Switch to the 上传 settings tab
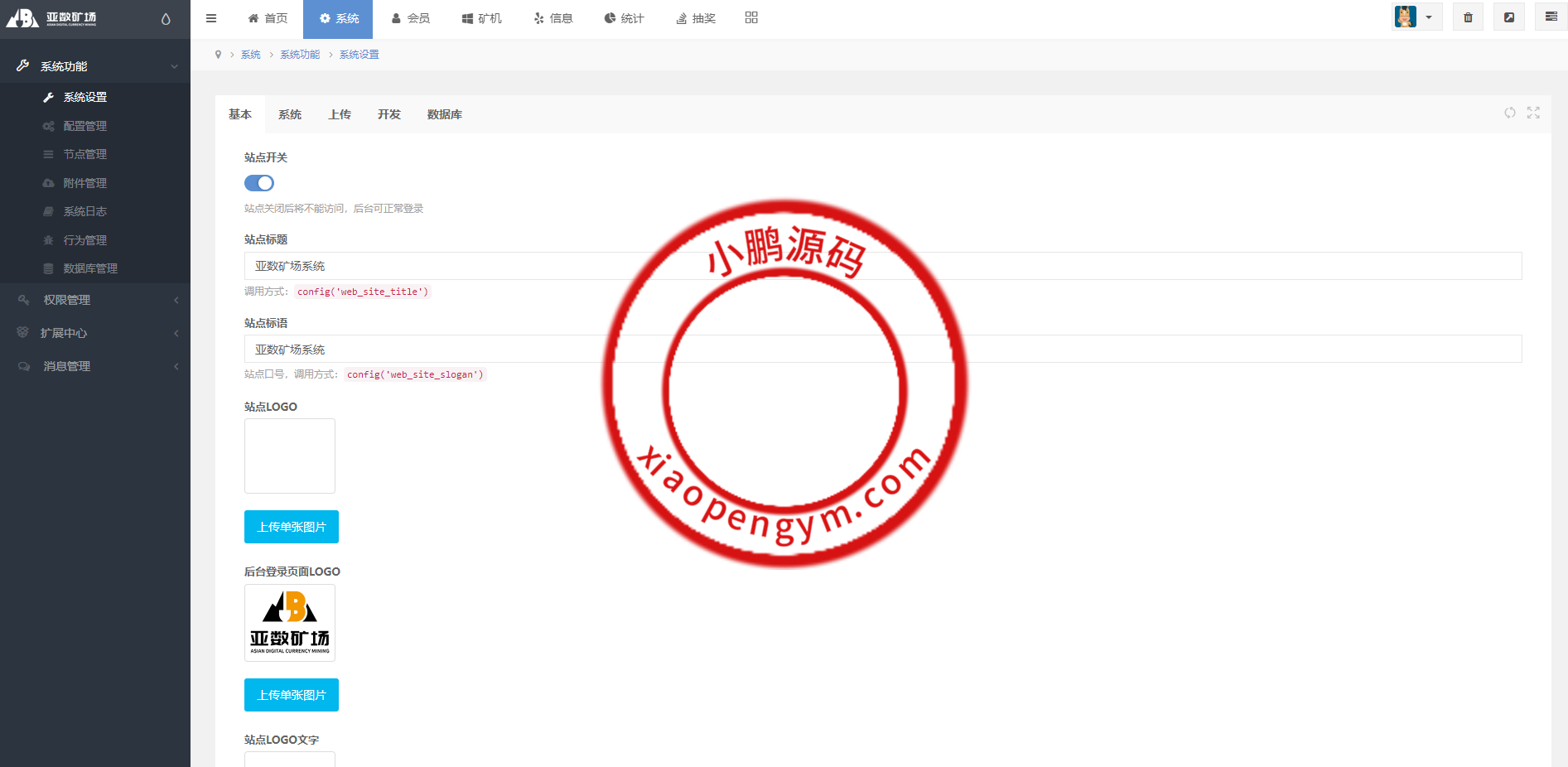The image size is (1568, 767). tap(340, 114)
